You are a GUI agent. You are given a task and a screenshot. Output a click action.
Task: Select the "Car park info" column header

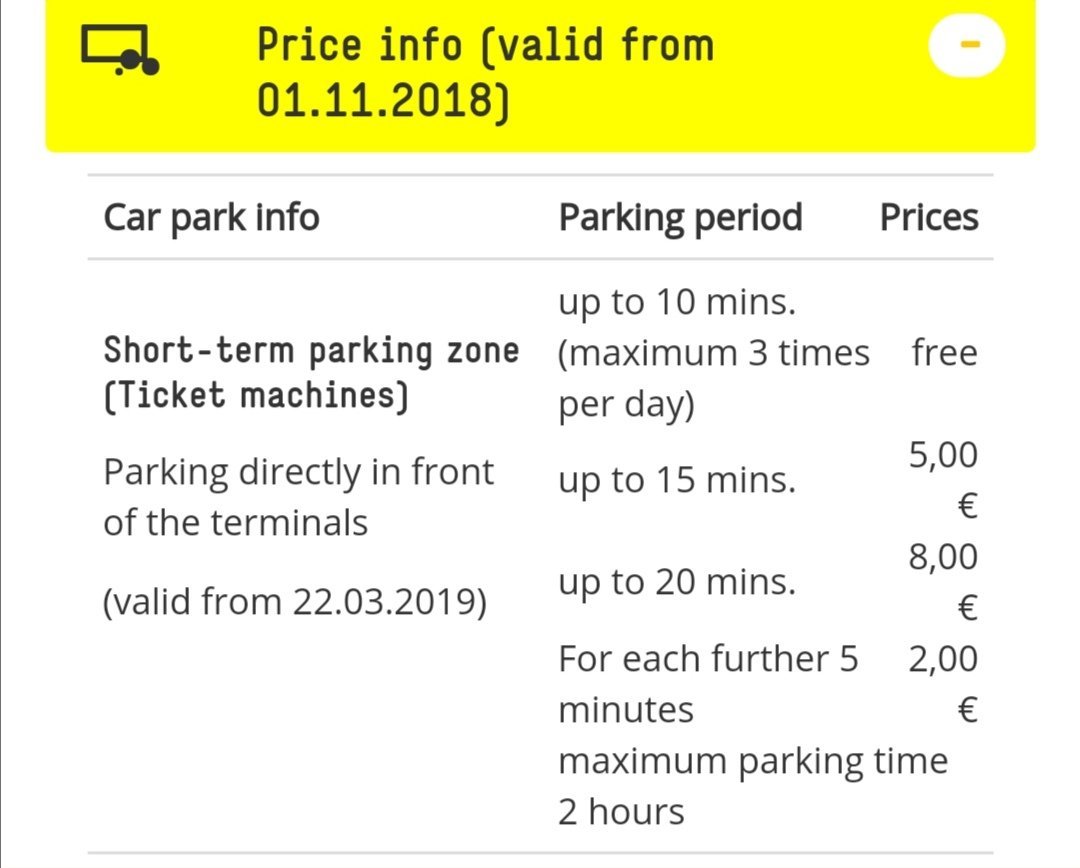211,217
